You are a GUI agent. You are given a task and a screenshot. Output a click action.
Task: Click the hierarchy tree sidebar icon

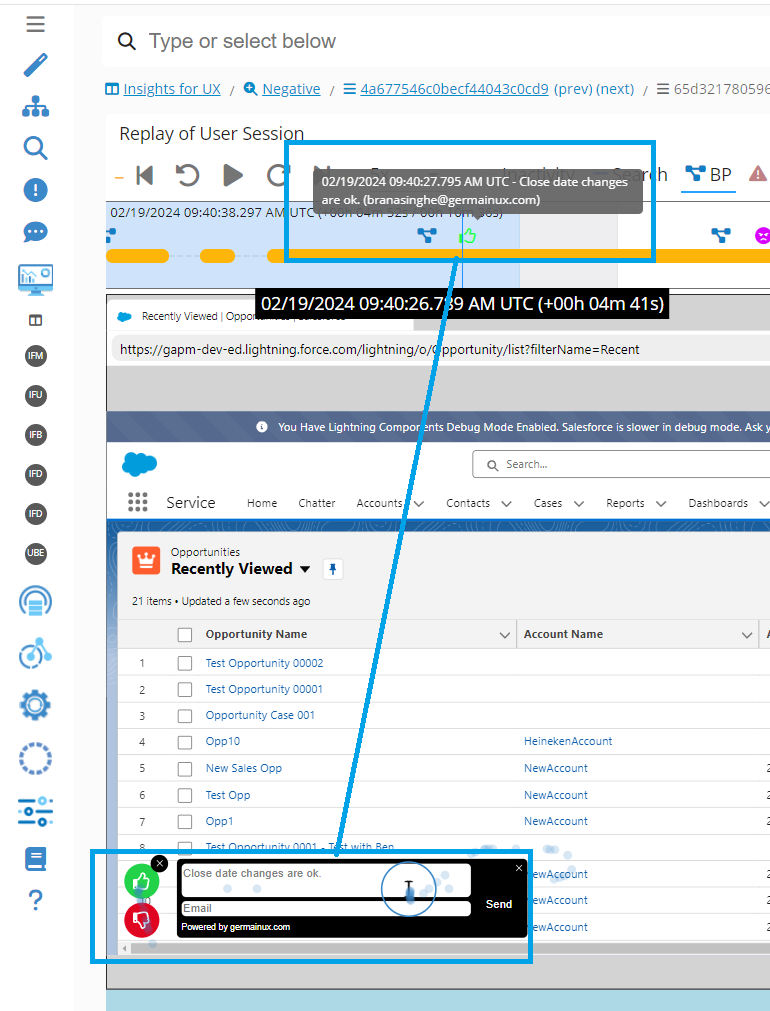click(x=35, y=107)
